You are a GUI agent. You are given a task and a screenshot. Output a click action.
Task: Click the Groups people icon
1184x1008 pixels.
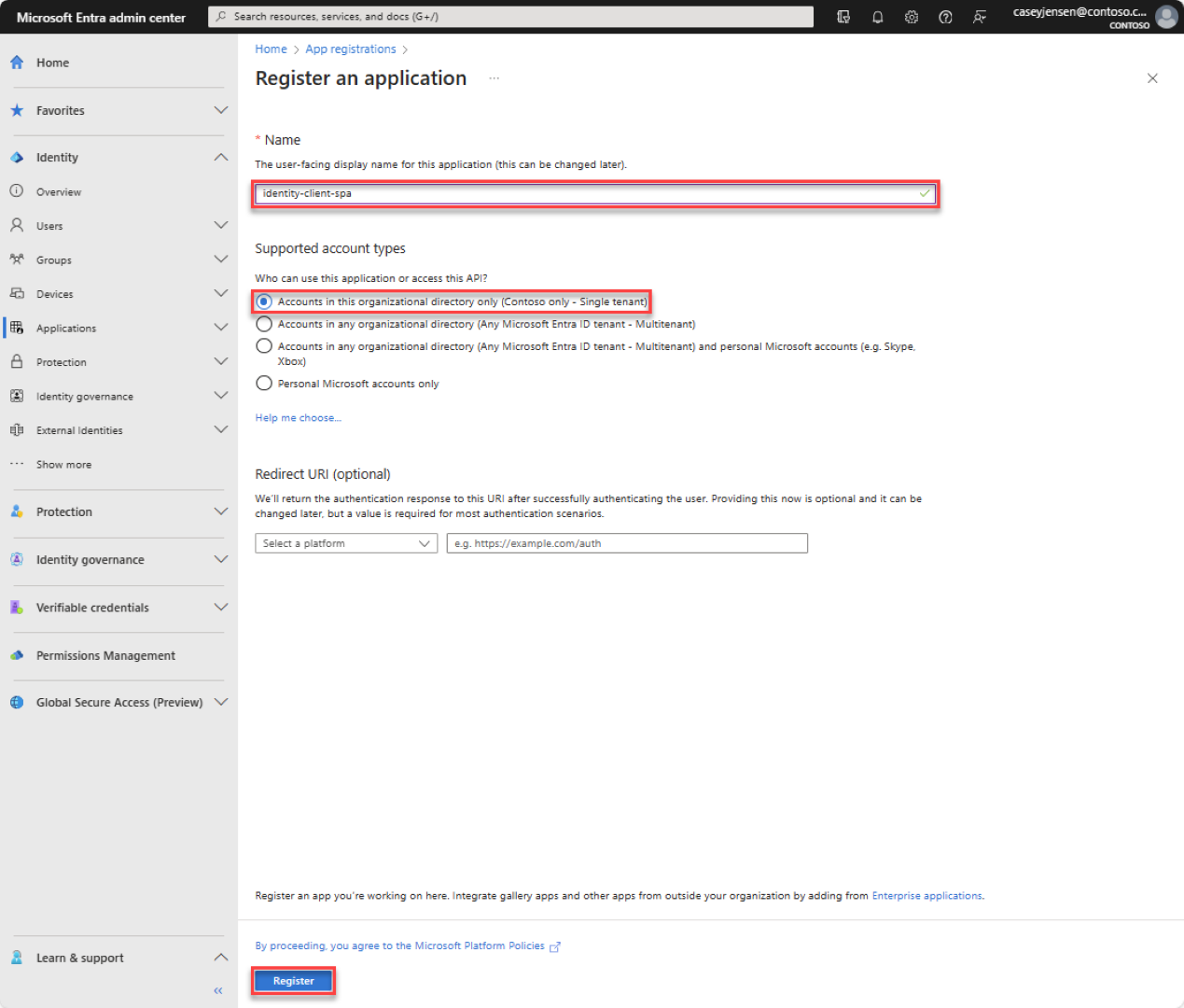pos(17,259)
